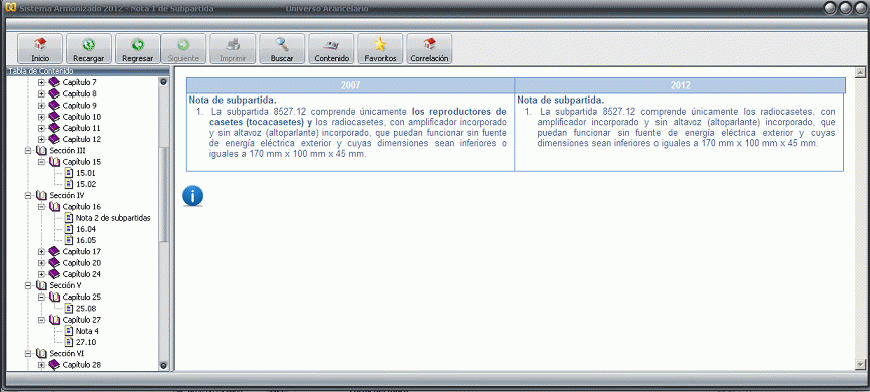Expand Capítulo 12 node
The height and width of the screenshot is (392, 870).
click(41, 139)
